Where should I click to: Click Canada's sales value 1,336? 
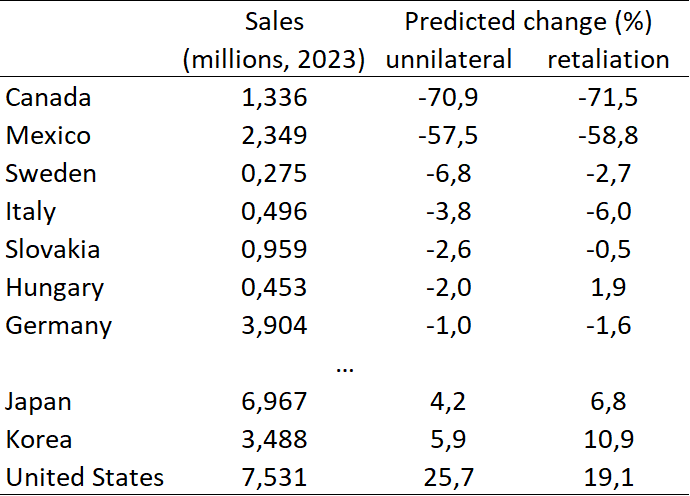pos(273,97)
